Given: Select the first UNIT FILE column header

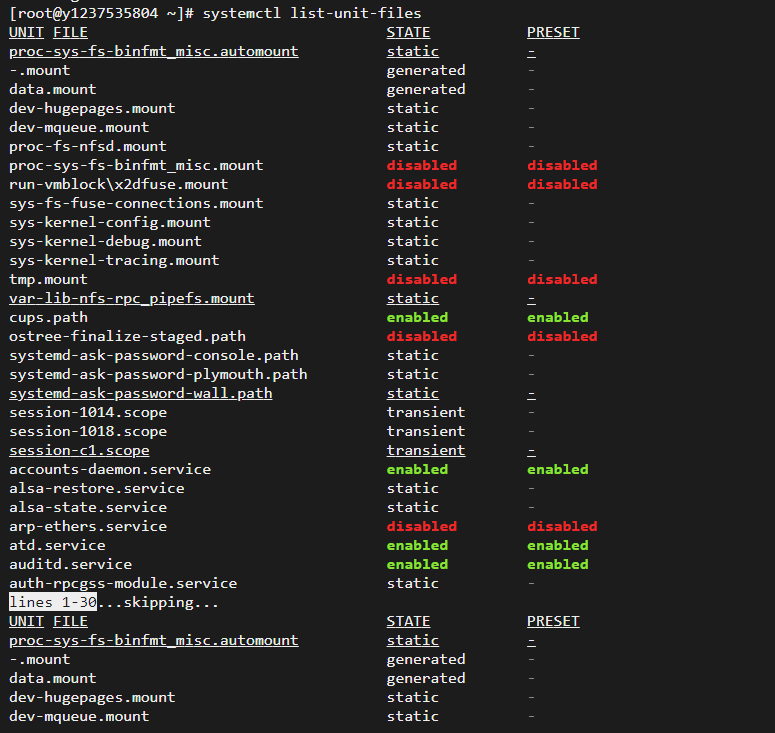Looking at the screenshot, I should point(48,33).
